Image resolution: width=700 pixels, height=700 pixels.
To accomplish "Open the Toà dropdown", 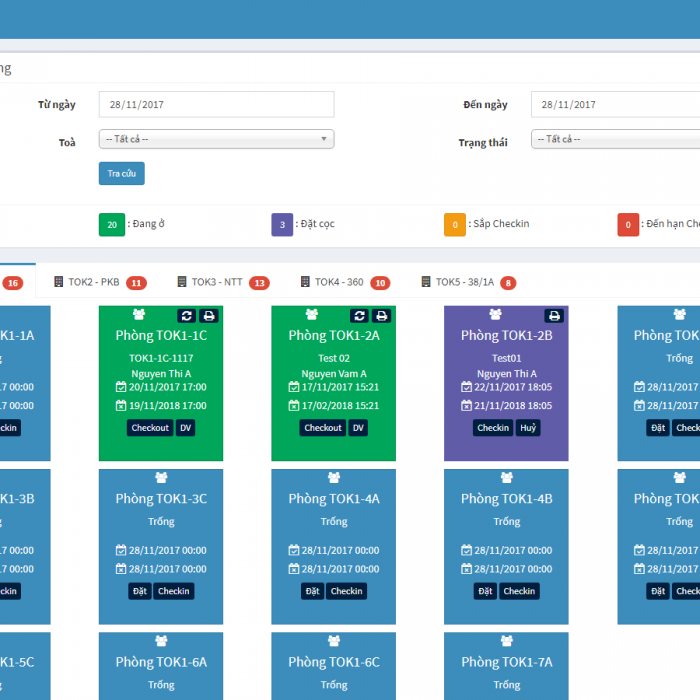I will [216, 139].
